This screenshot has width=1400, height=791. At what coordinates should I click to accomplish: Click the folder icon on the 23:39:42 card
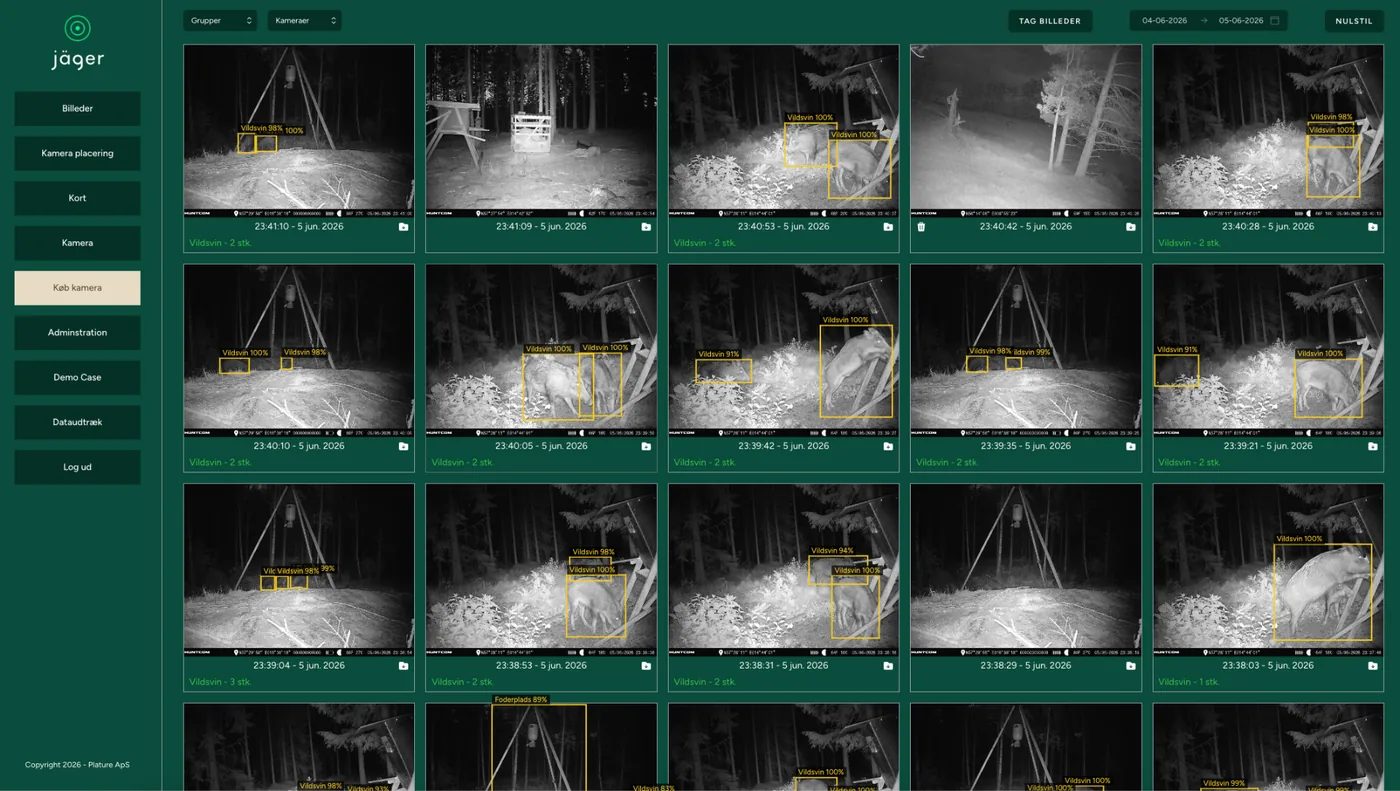(x=888, y=446)
